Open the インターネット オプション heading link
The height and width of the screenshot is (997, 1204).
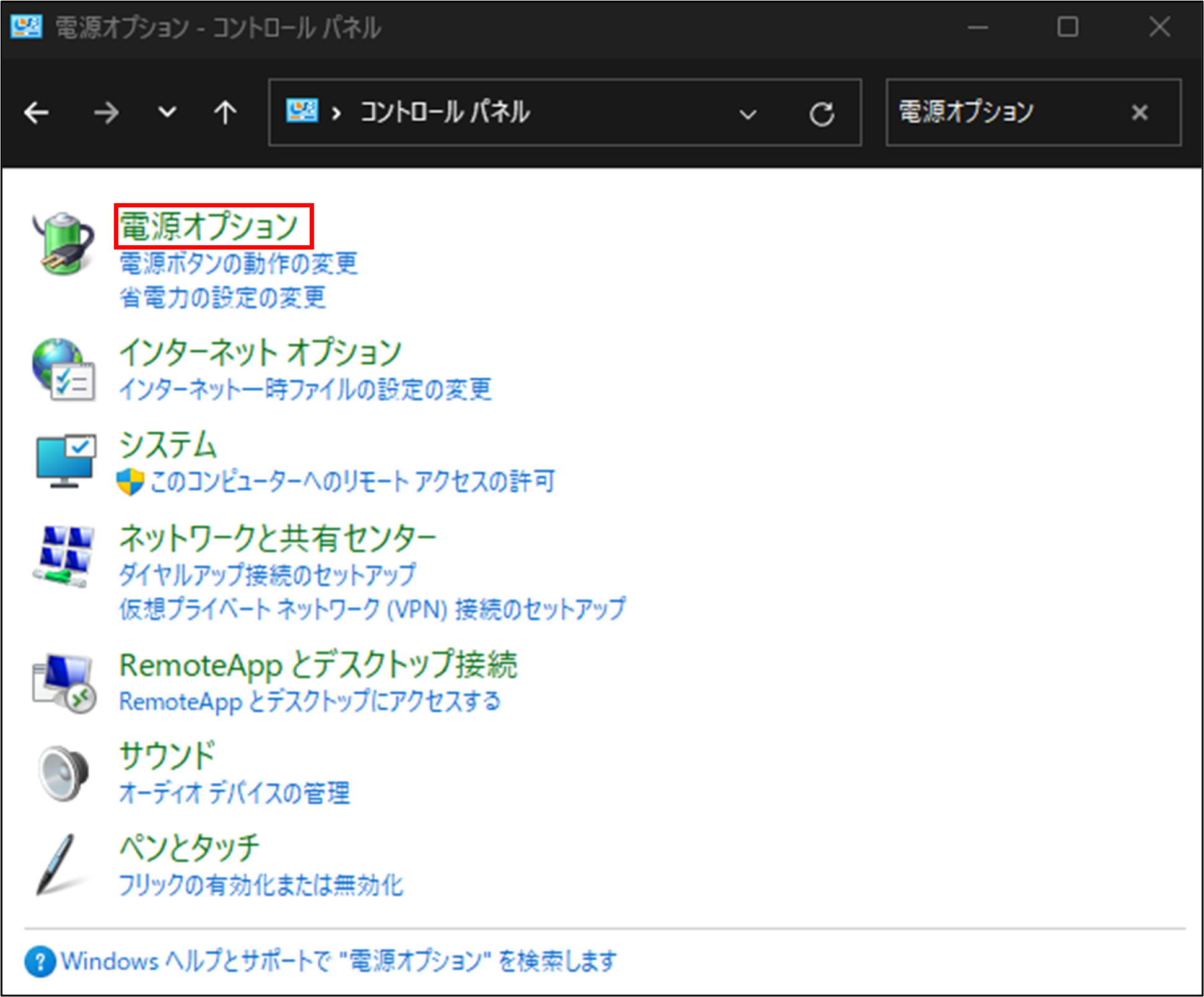(261, 352)
